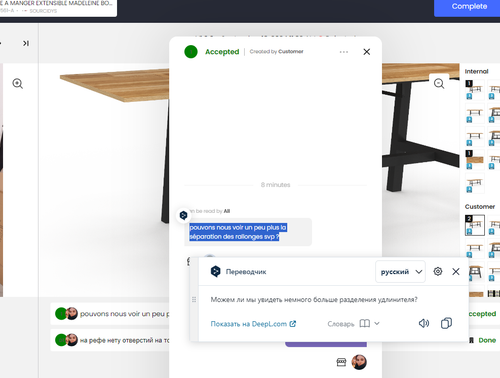Select the Customer stool thumbnail
The height and width of the screenshot is (378, 500).
point(475,272)
